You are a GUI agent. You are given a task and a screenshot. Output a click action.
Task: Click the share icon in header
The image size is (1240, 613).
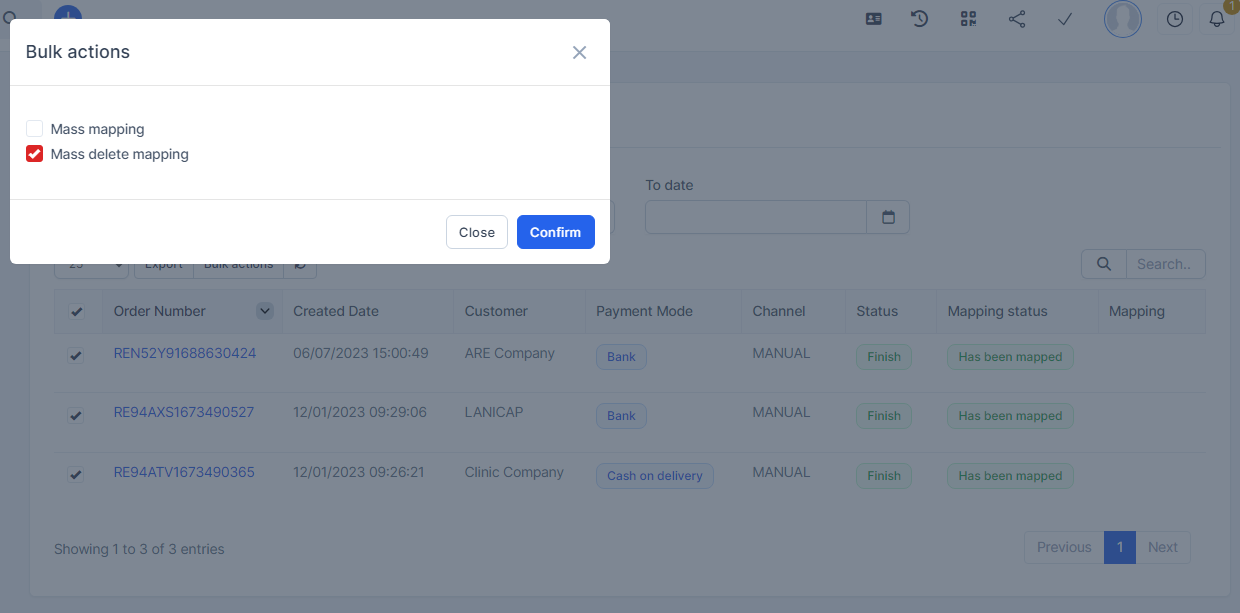[1017, 19]
